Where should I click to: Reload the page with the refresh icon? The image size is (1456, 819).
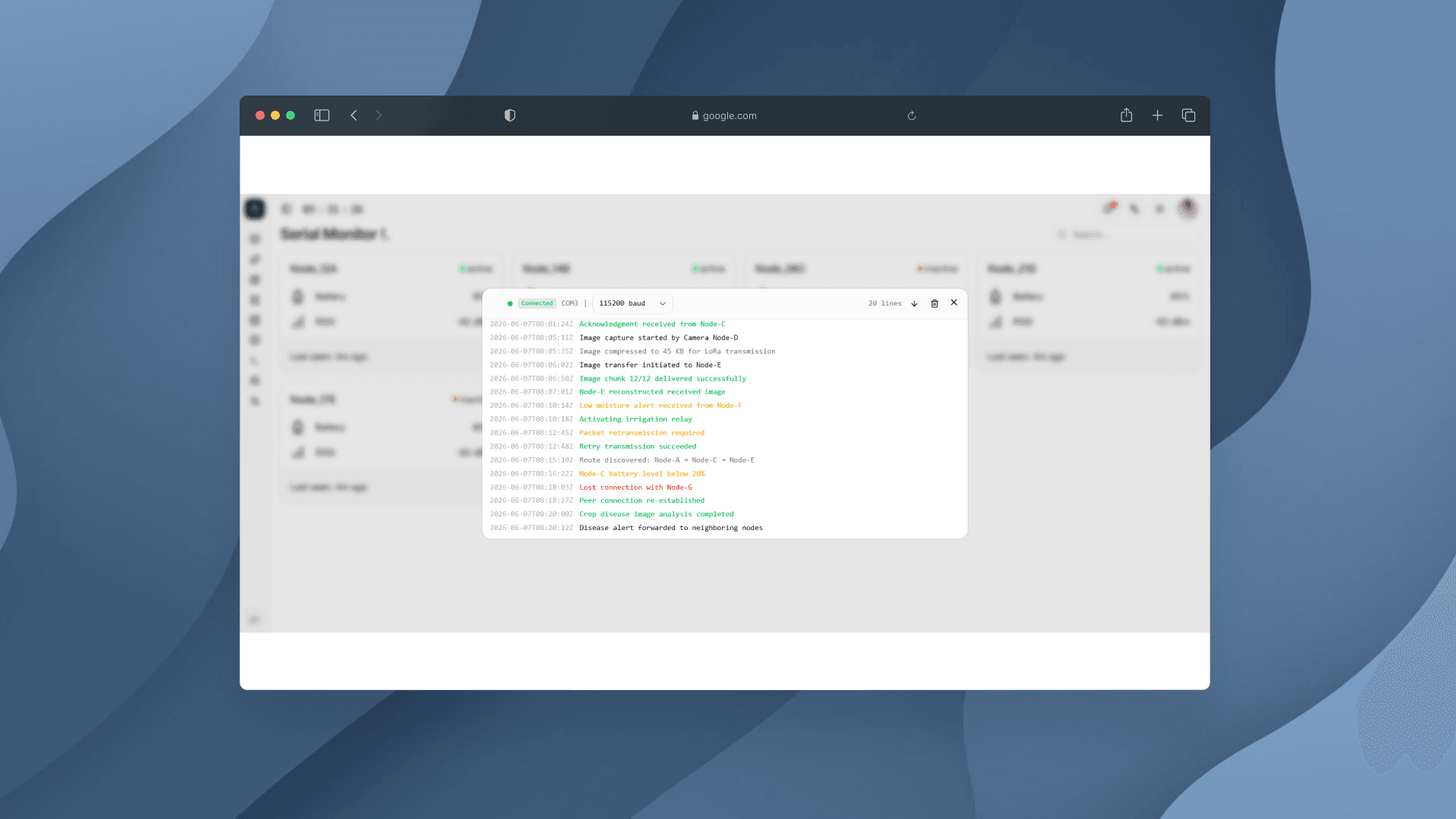(x=912, y=116)
